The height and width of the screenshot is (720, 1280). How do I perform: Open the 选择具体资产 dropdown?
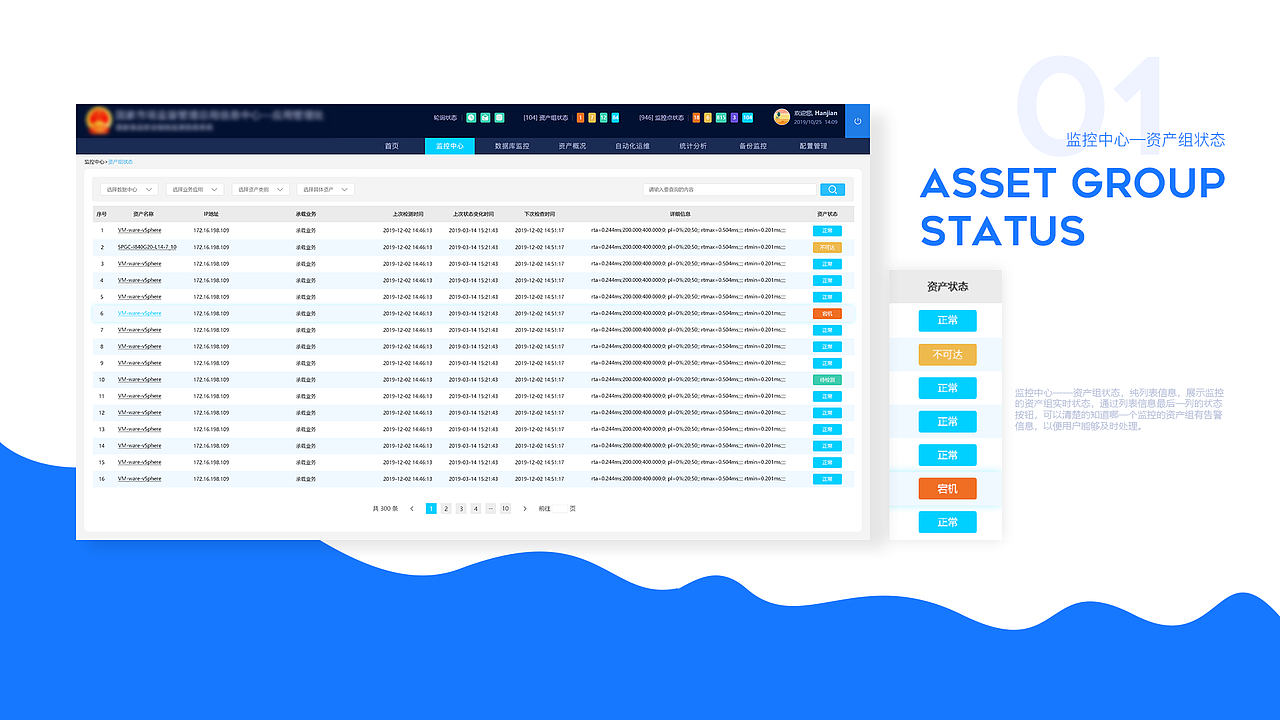(x=325, y=189)
